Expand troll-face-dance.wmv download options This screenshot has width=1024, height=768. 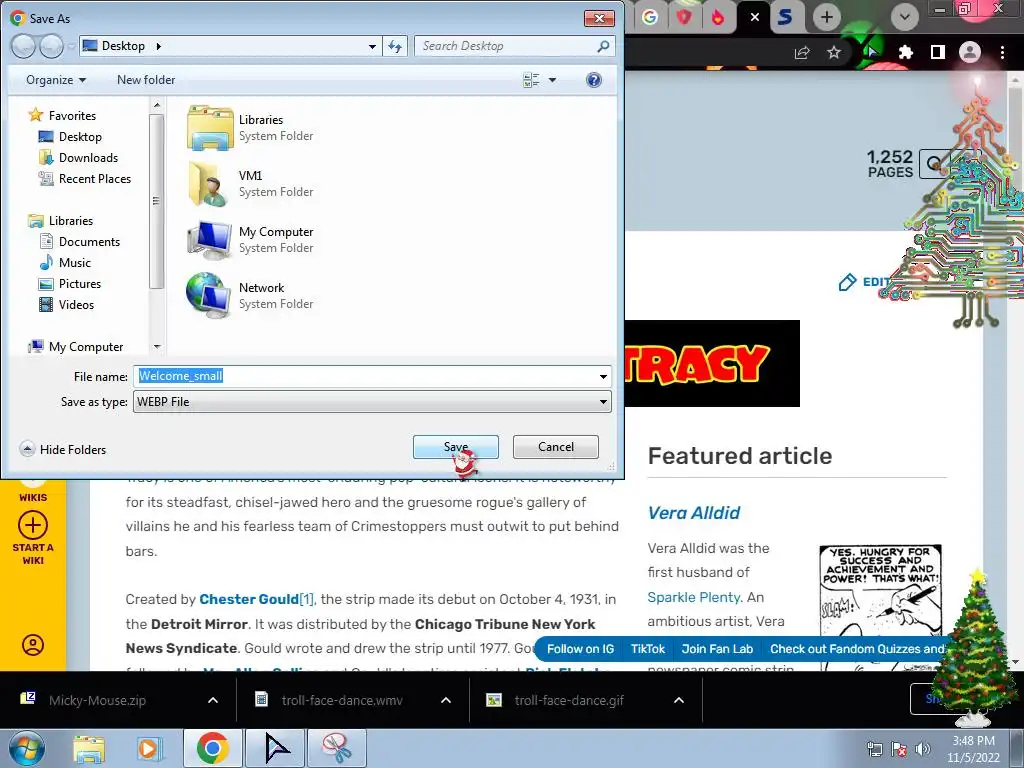pos(446,700)
